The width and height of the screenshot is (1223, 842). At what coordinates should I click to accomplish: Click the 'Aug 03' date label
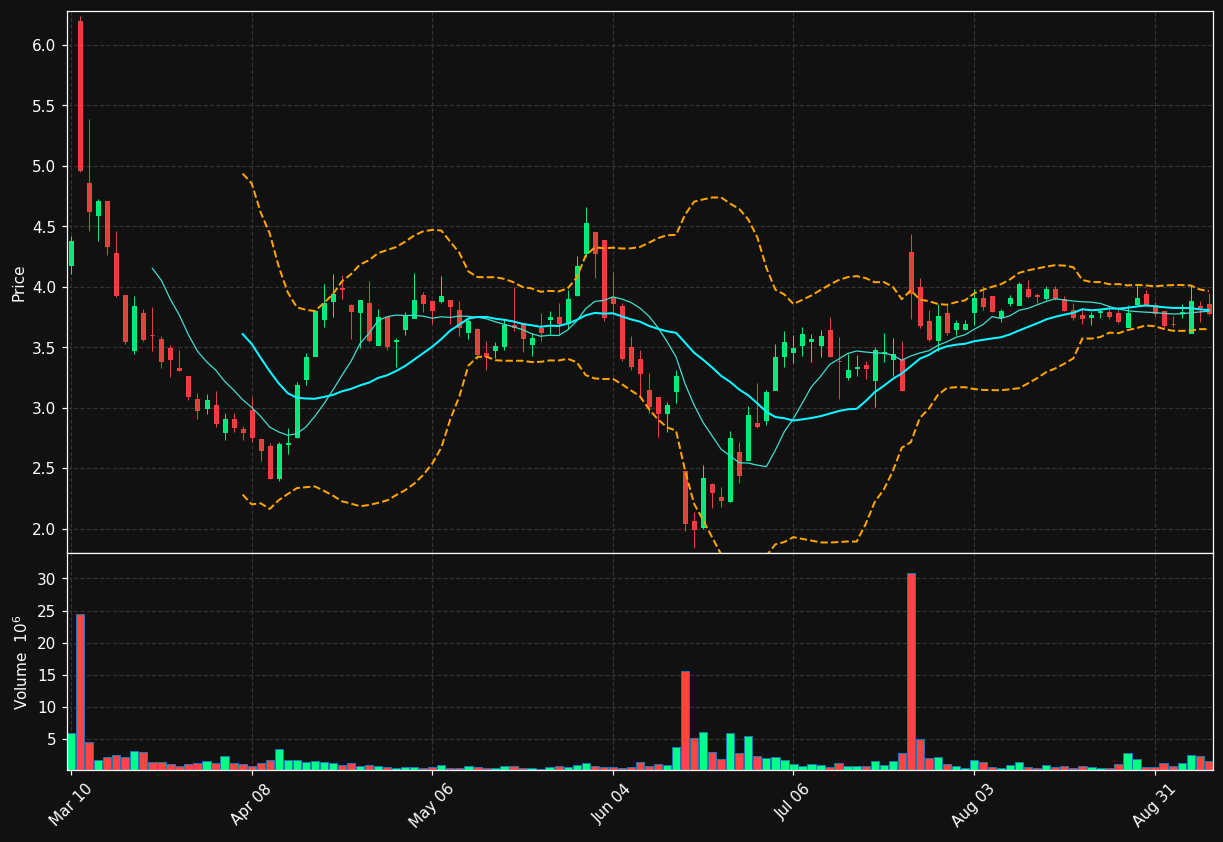(x=973, y=805)
